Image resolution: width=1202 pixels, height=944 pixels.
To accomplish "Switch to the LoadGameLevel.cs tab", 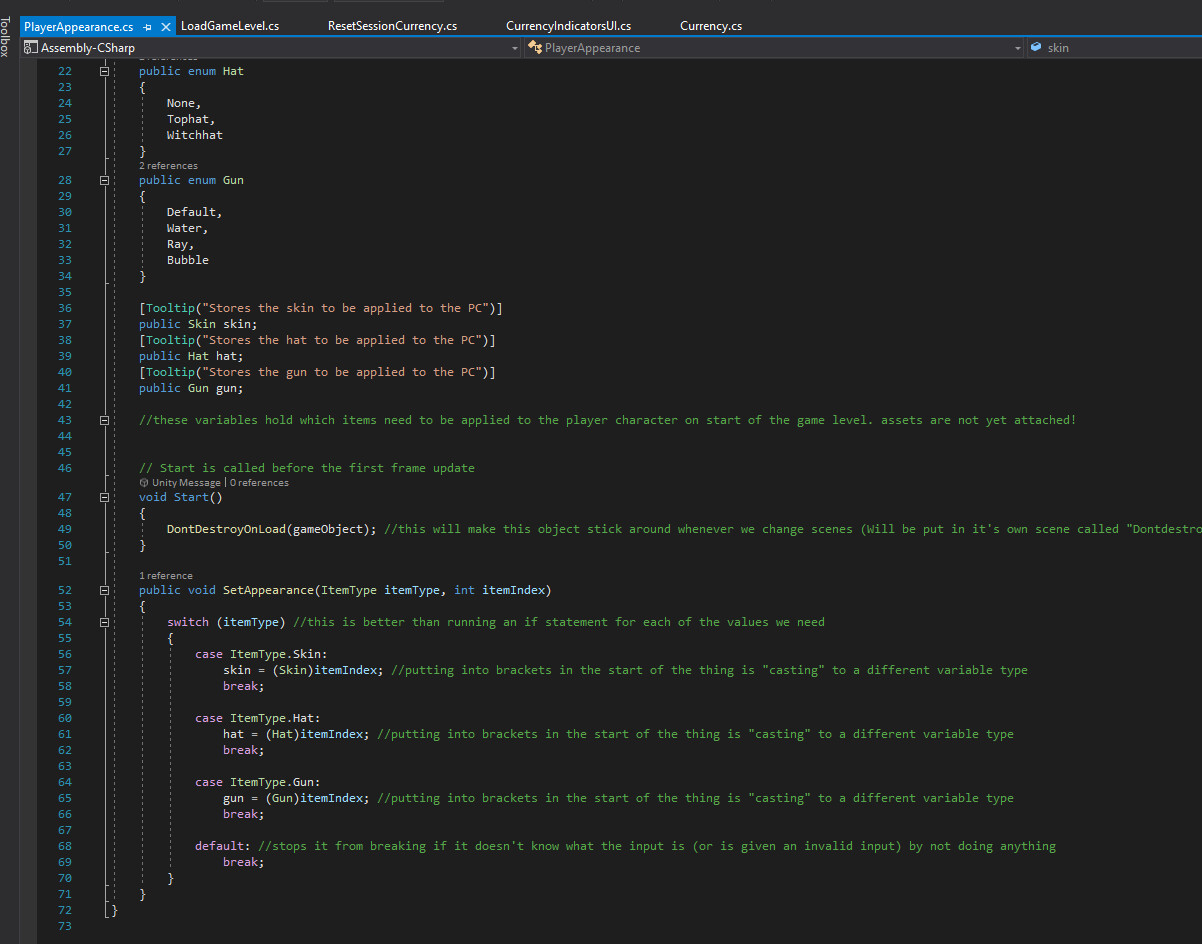I will pos(230,26).
